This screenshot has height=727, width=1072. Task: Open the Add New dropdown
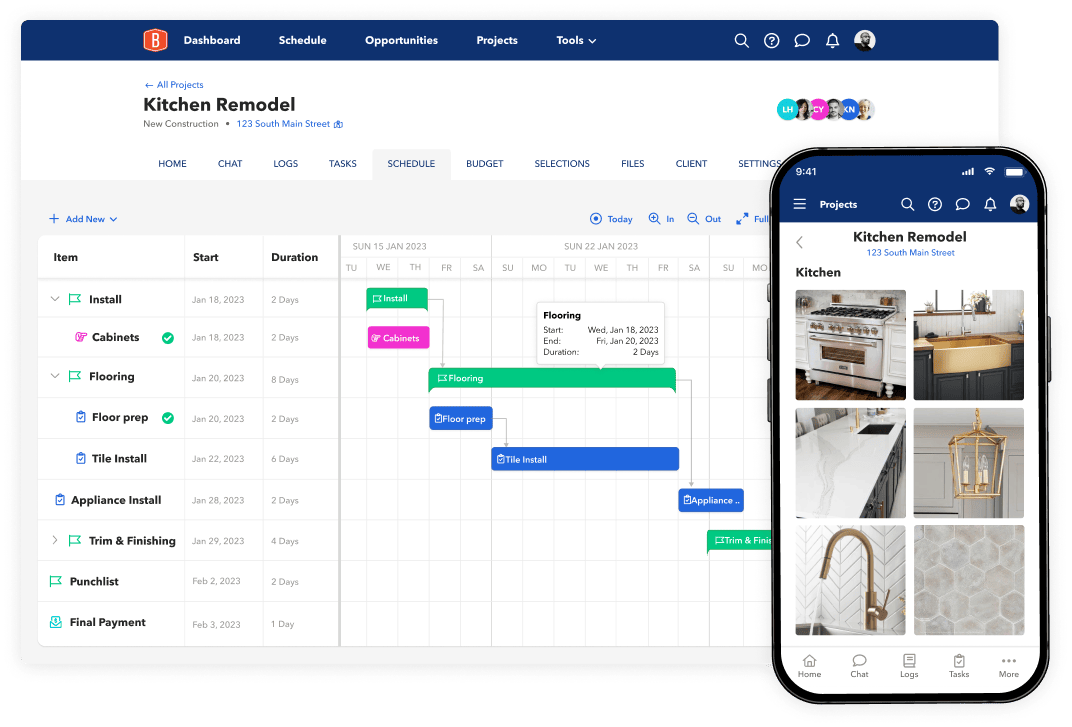83,218
